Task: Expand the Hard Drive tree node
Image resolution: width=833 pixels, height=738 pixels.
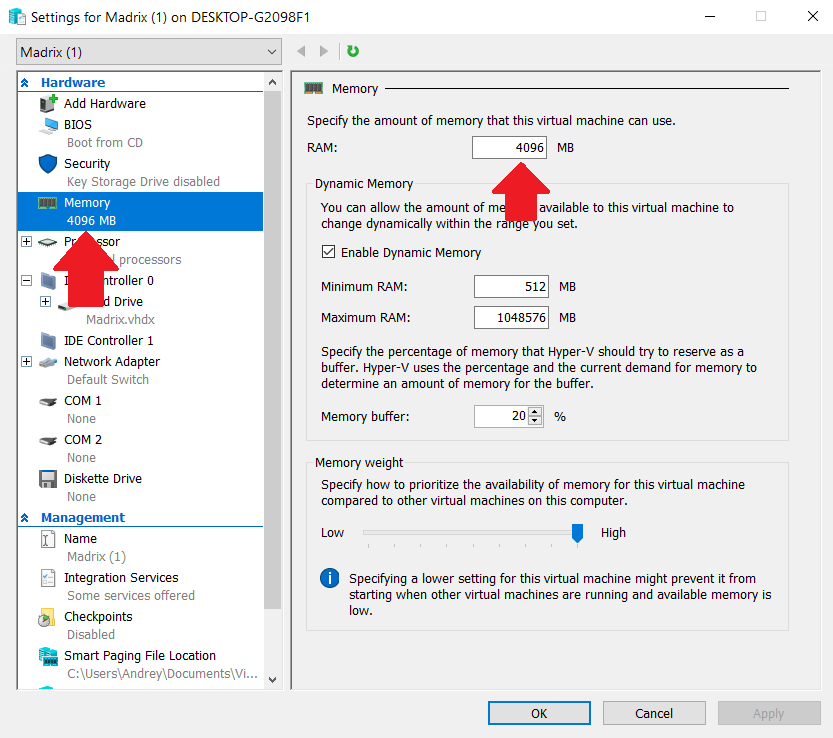Action: click(x=46, y=302)
